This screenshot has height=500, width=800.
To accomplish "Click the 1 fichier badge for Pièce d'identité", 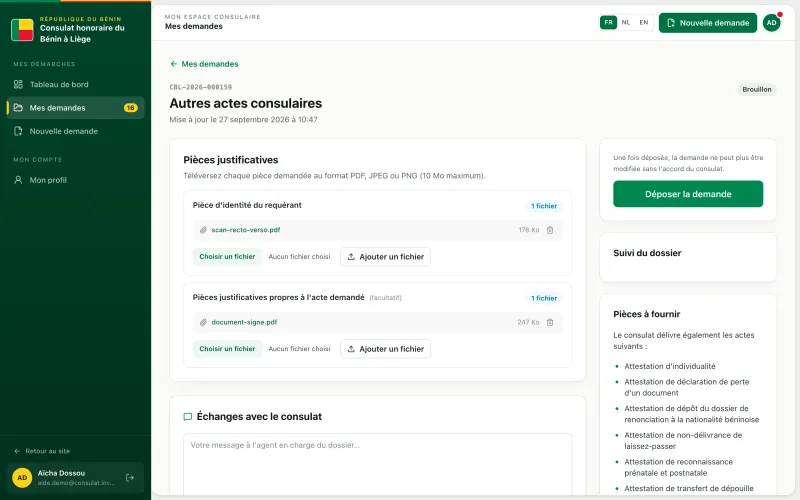I will (544, 206).
